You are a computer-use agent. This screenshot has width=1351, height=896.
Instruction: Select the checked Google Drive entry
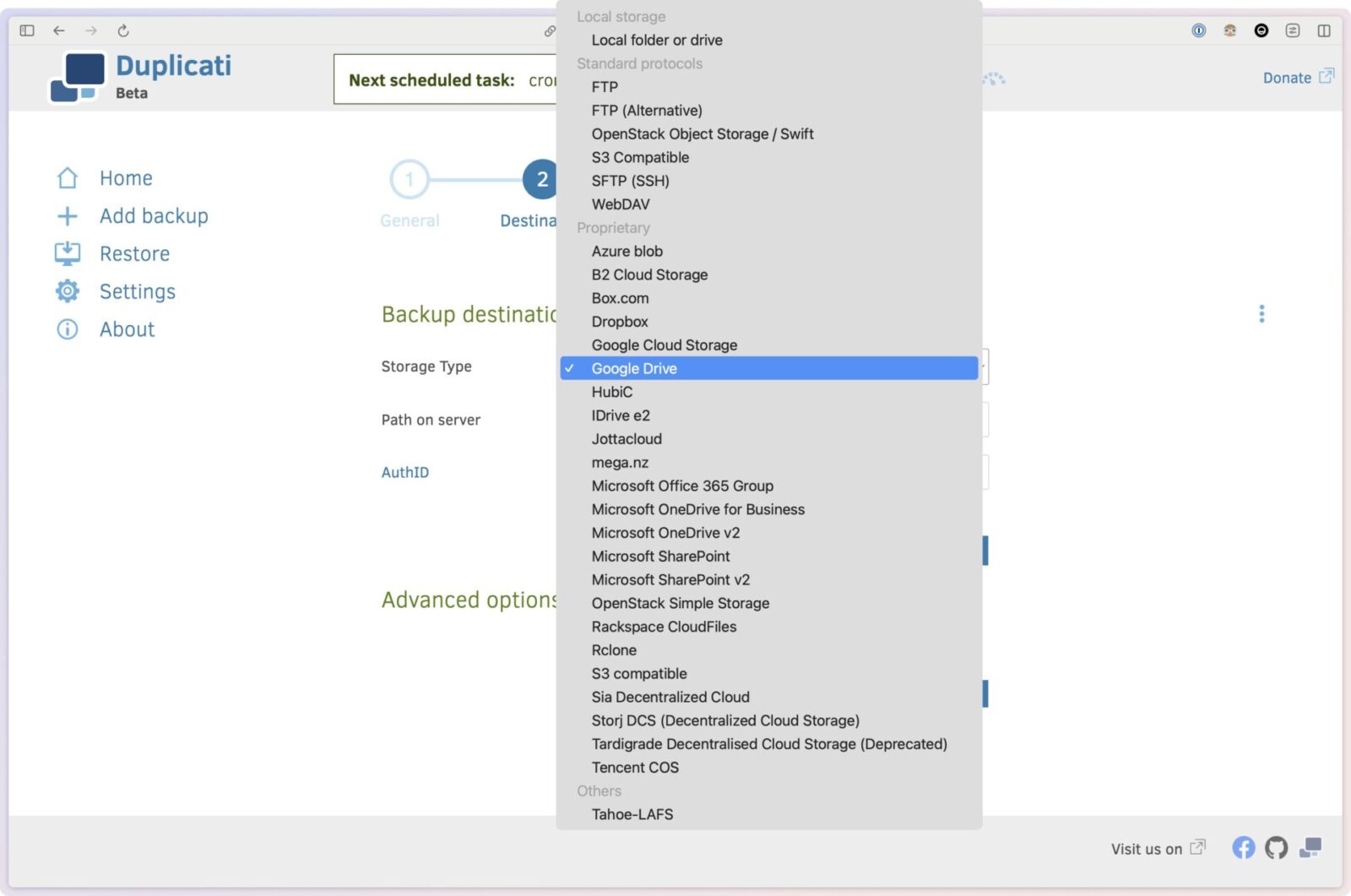pyautogui.click(x=634, y=369)
